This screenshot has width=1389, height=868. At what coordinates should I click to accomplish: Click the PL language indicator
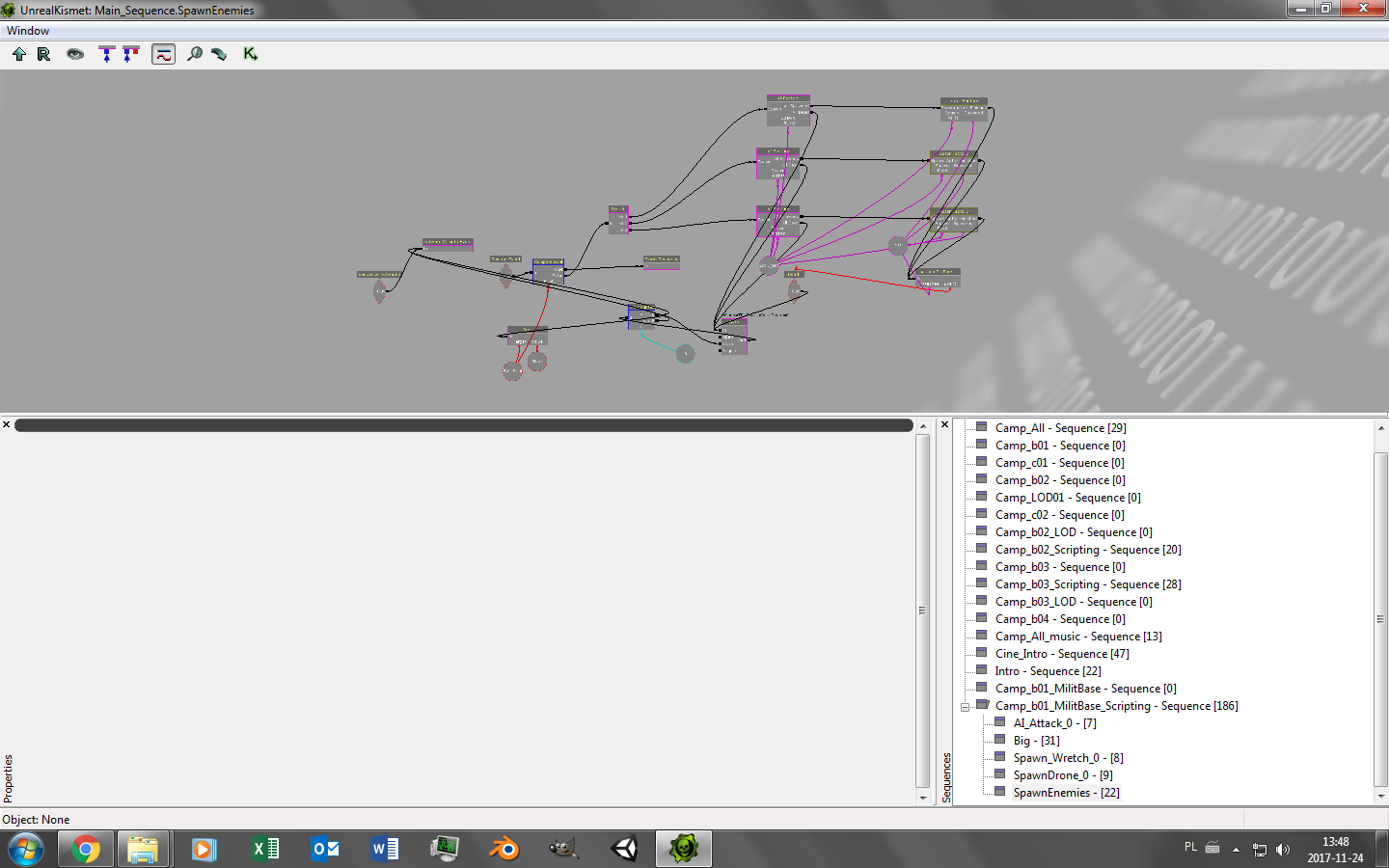(1190, 847)
